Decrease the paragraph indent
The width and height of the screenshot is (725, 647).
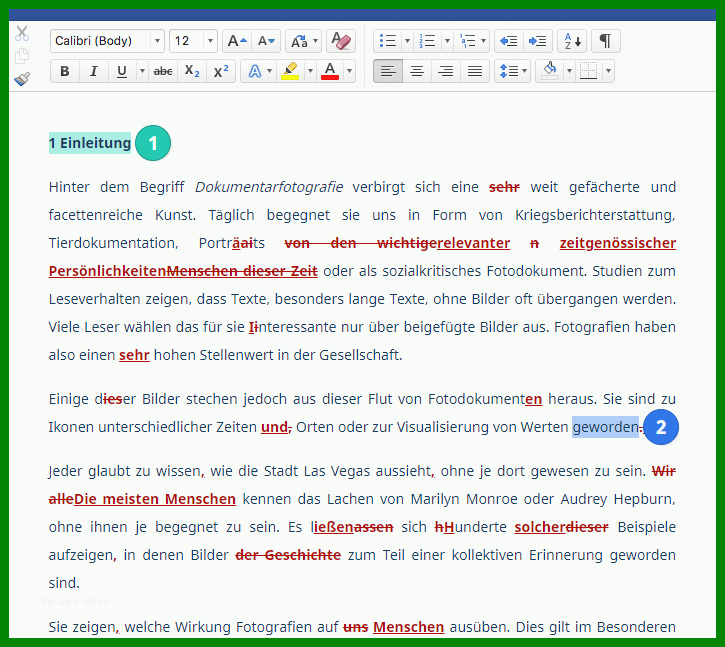(509, 41)
